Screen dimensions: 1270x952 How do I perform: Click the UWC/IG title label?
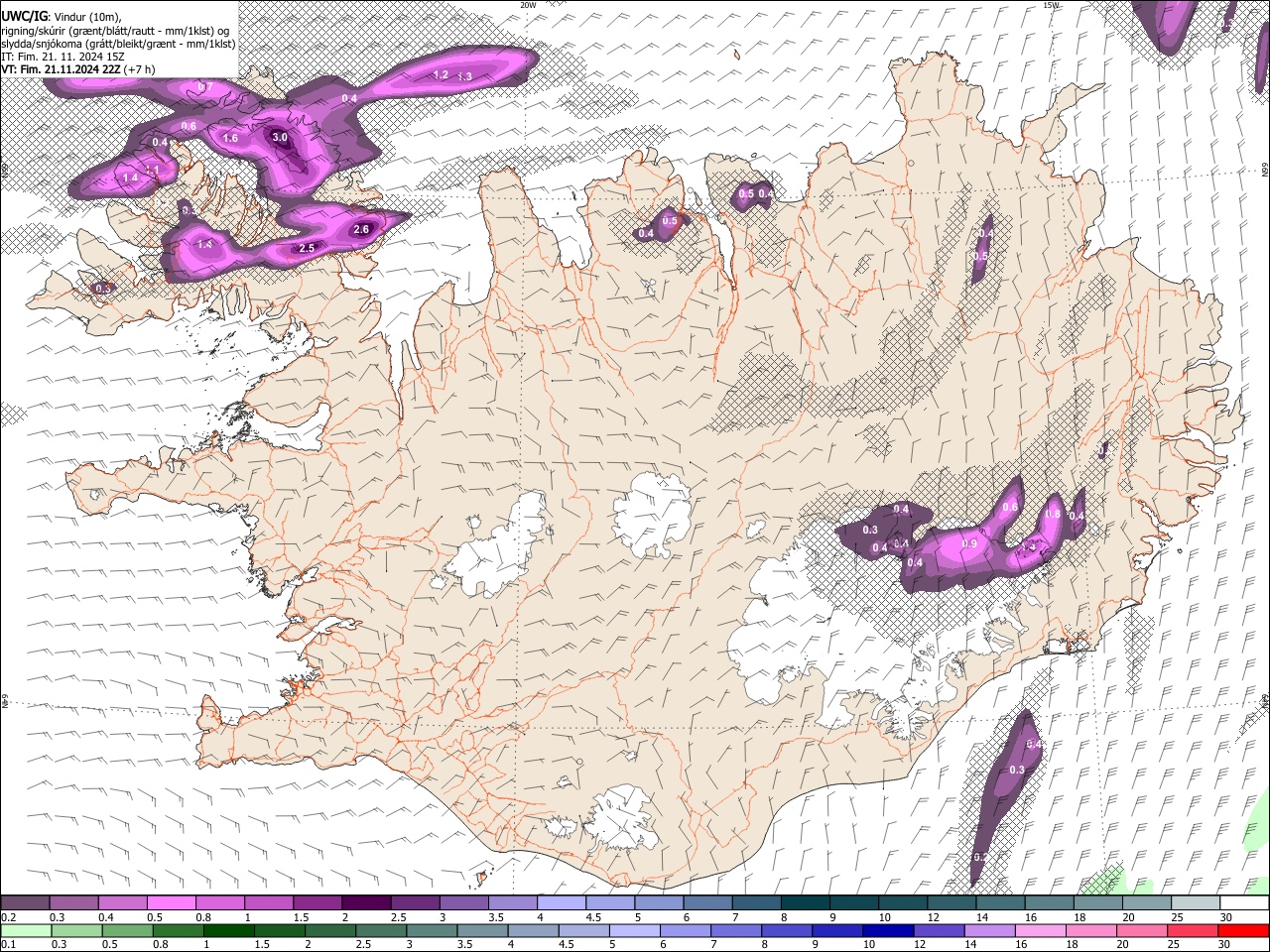tap(23, 16)
